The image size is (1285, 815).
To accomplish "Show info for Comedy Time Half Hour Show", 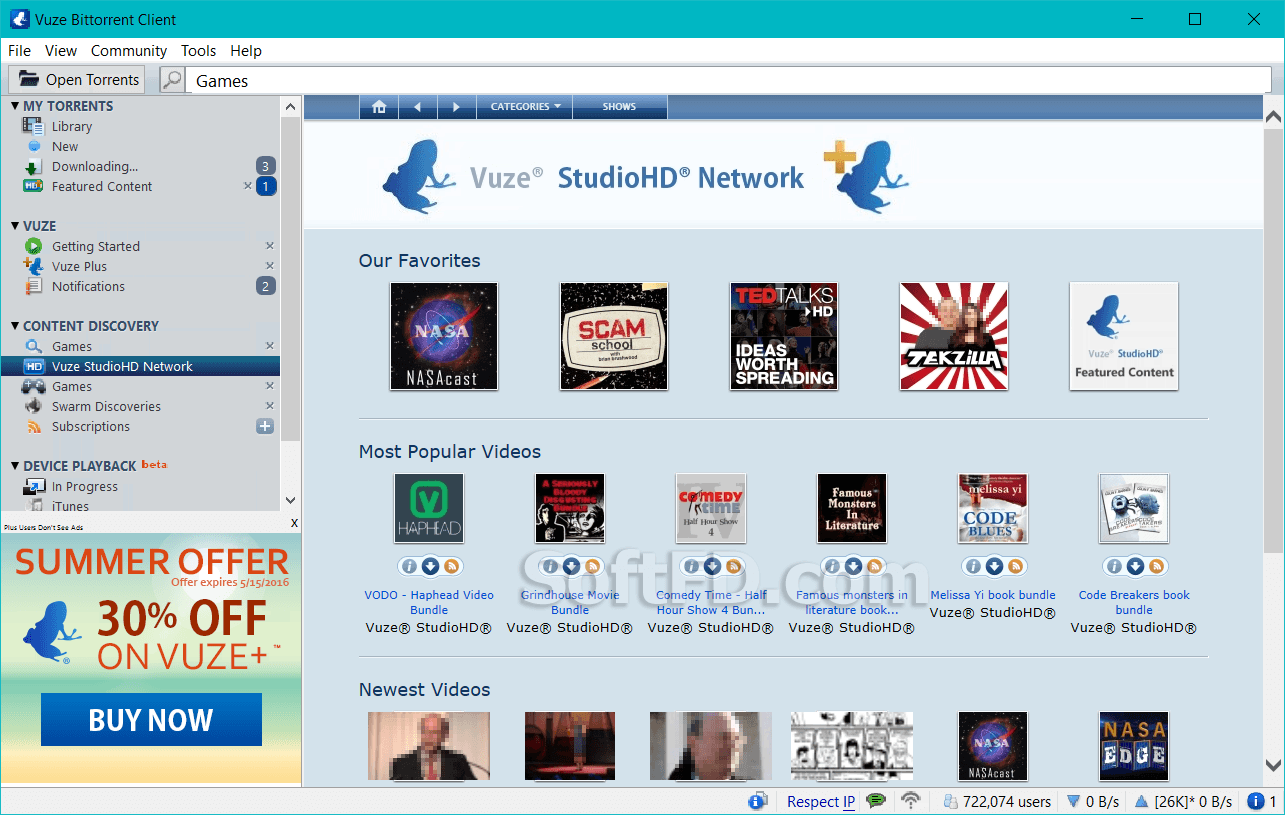I will click(x=690, y=566).
